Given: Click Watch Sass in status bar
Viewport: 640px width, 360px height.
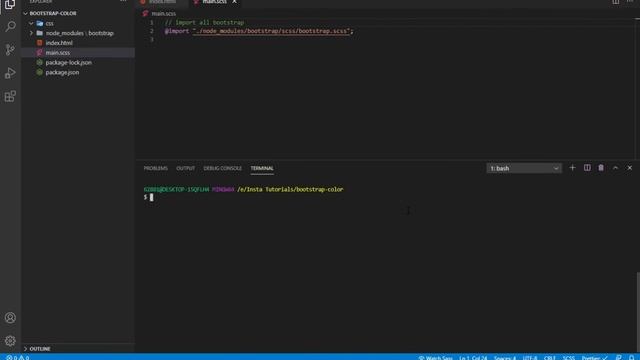Looking at the screenshot, I should tap(436, 358).
